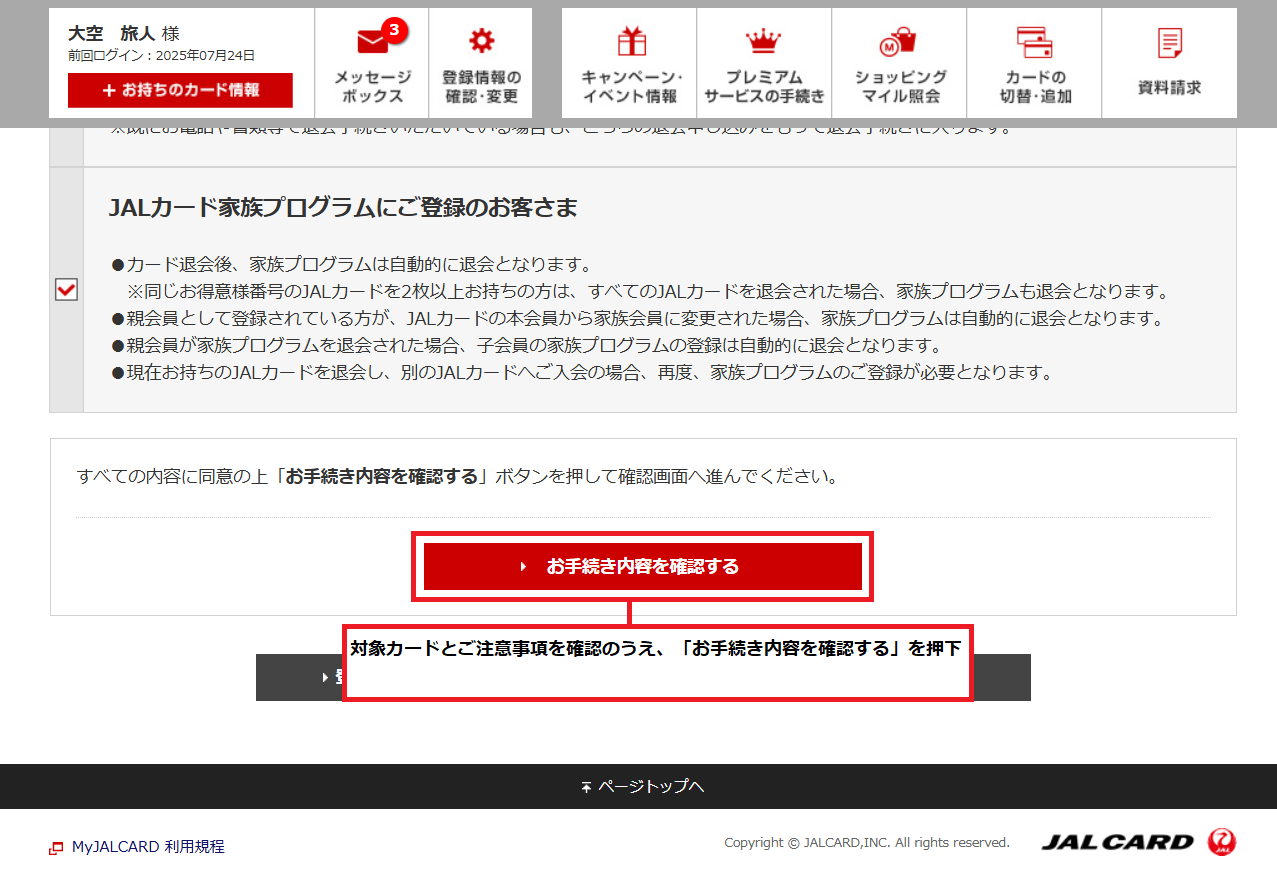Click the お手続き内容を確認する button
The image size is (1277, 870).
[x=643, y=566]
